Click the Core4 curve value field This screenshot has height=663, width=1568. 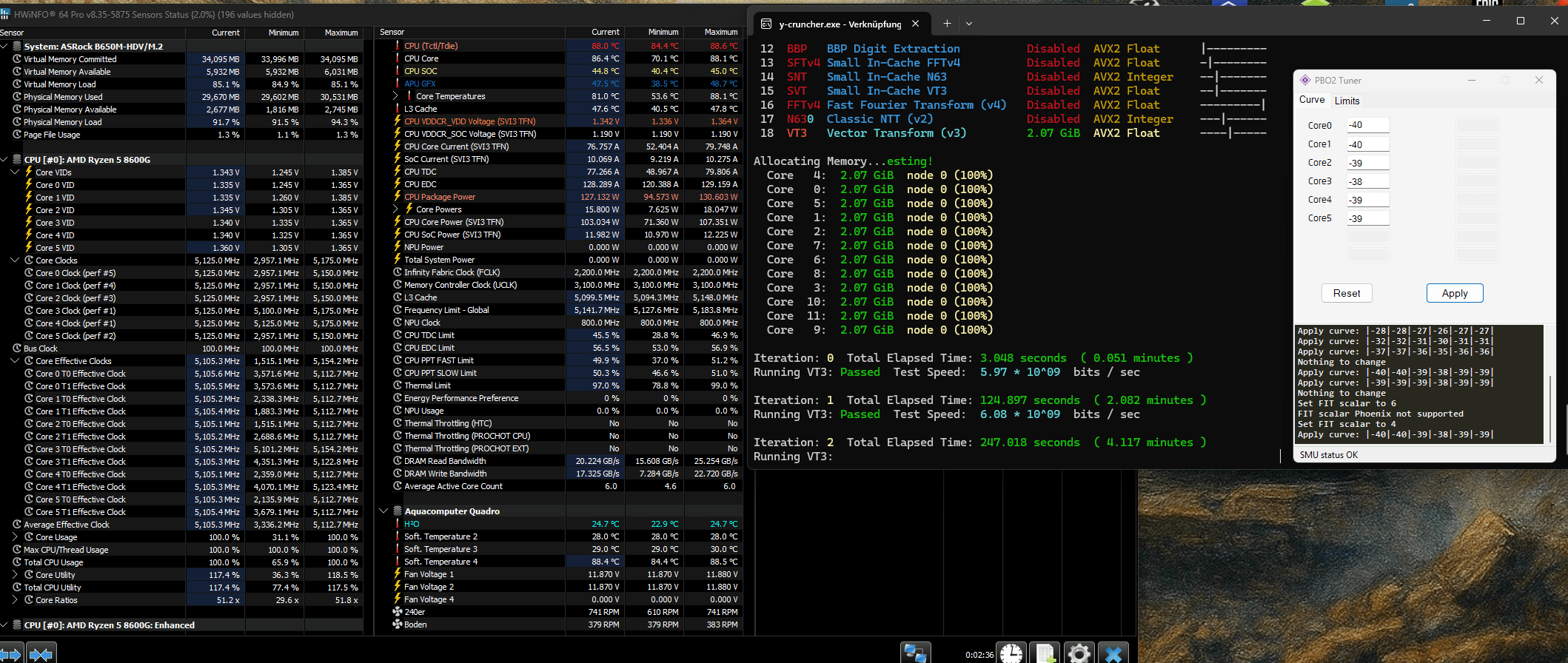(x=1367, y=199)
